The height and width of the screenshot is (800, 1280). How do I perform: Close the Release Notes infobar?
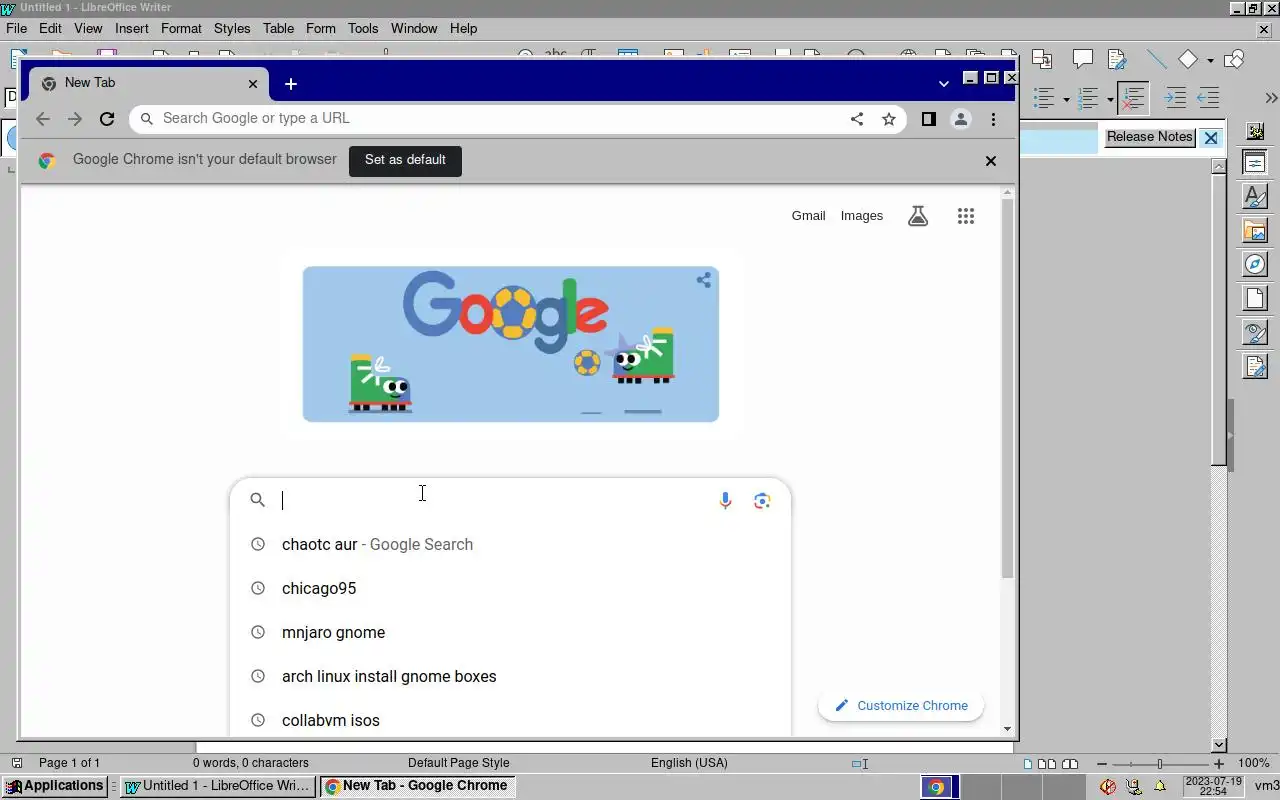coord(1211,138)
